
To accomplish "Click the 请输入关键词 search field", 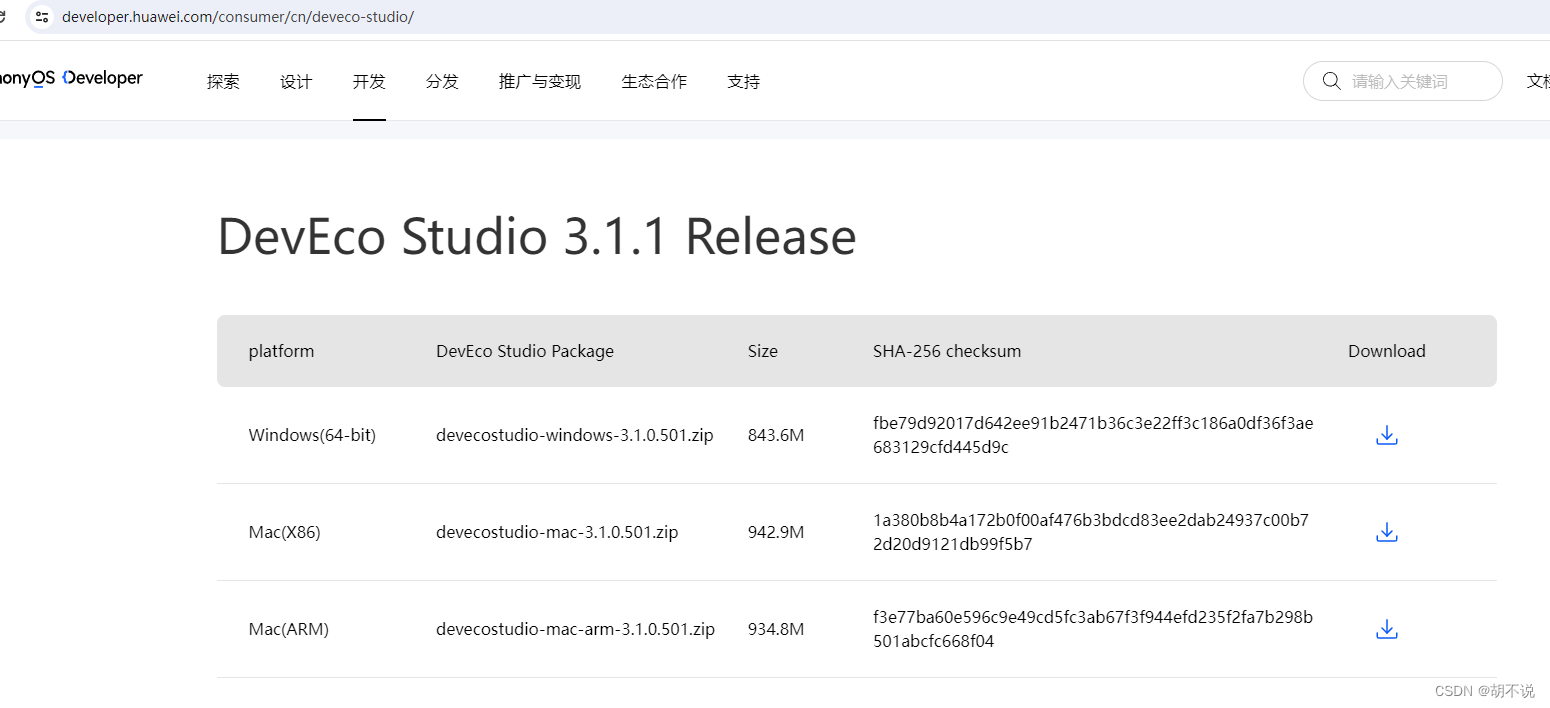I will 1410,81.
